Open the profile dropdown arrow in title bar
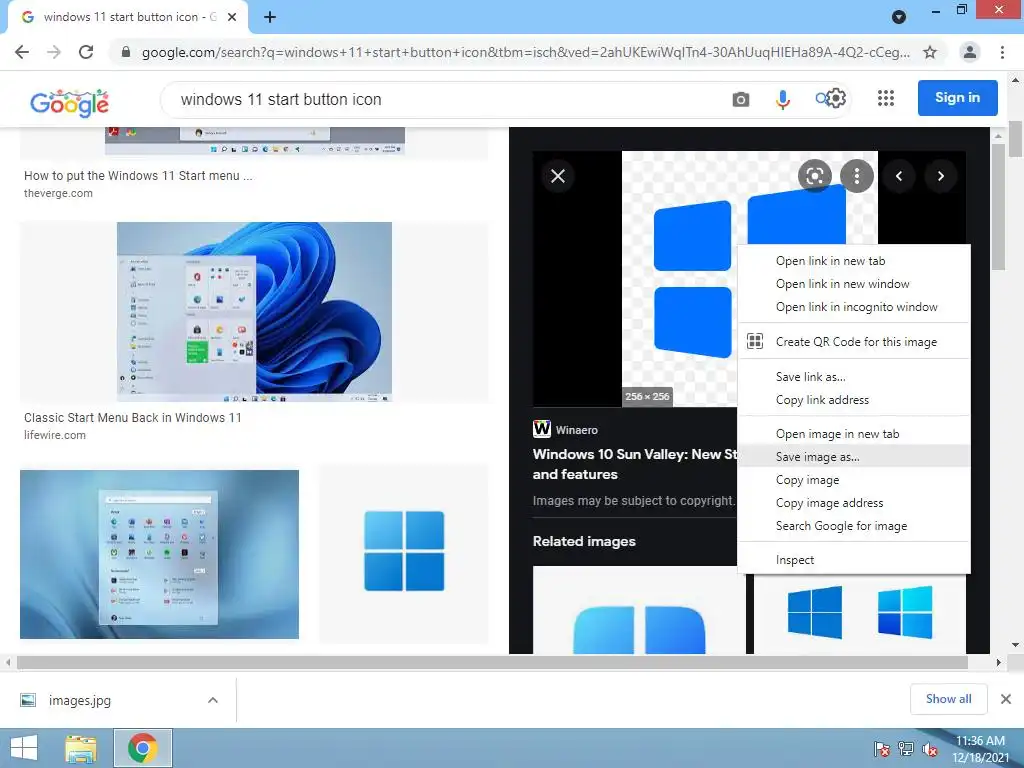 pos(899,17)
